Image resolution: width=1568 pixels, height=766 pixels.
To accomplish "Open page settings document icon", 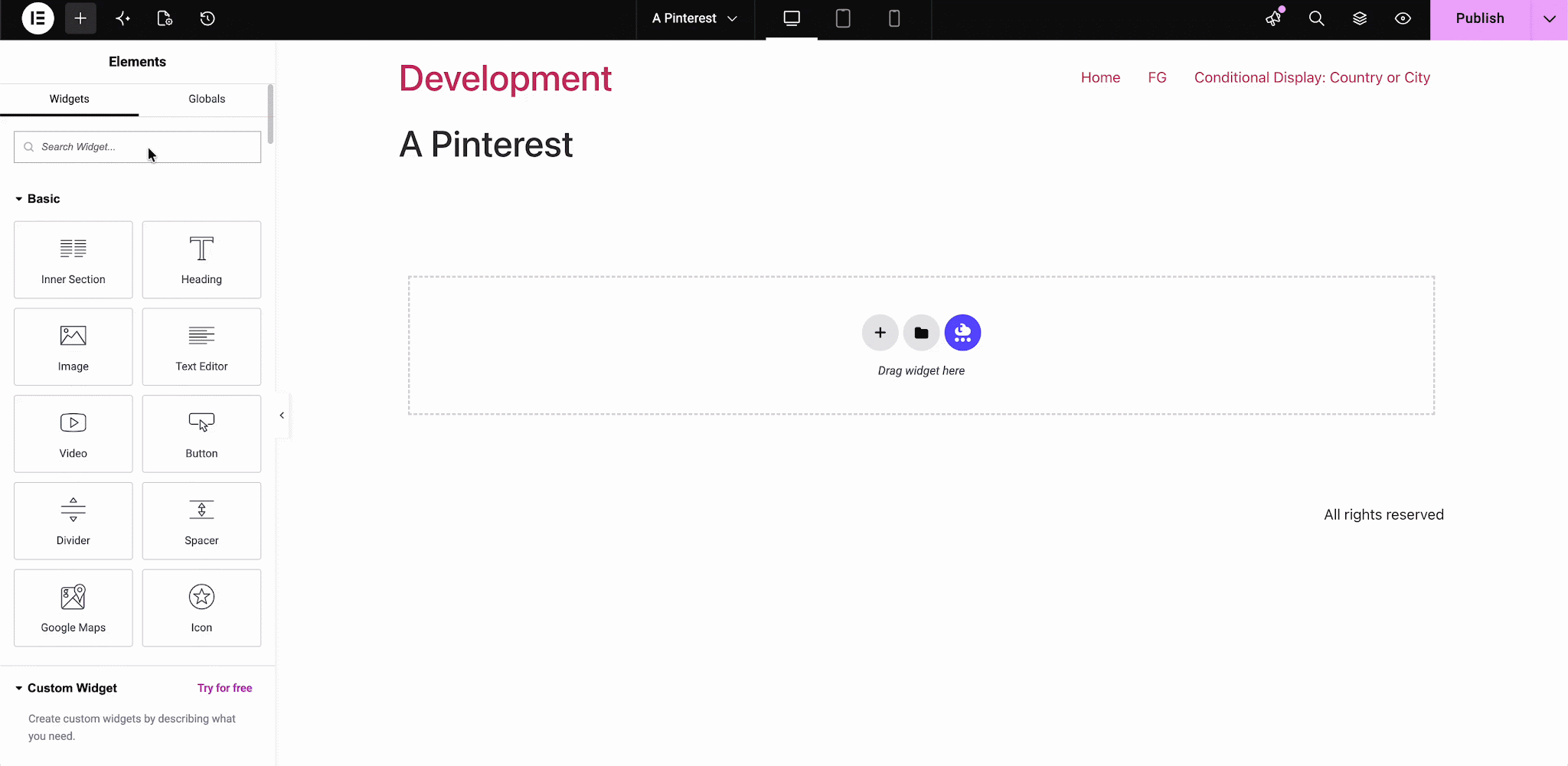I will 165,18.
